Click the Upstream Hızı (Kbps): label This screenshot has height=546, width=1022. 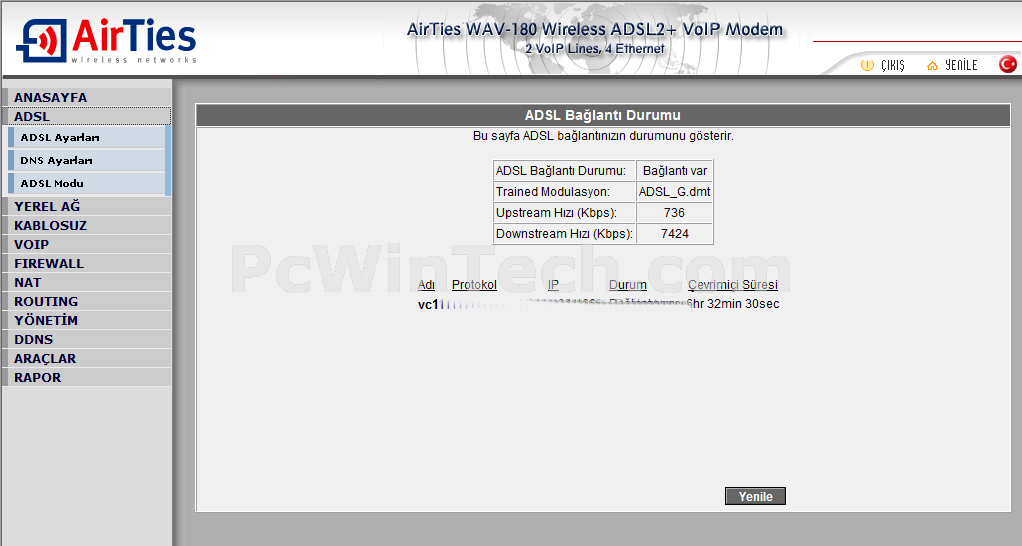556,212
